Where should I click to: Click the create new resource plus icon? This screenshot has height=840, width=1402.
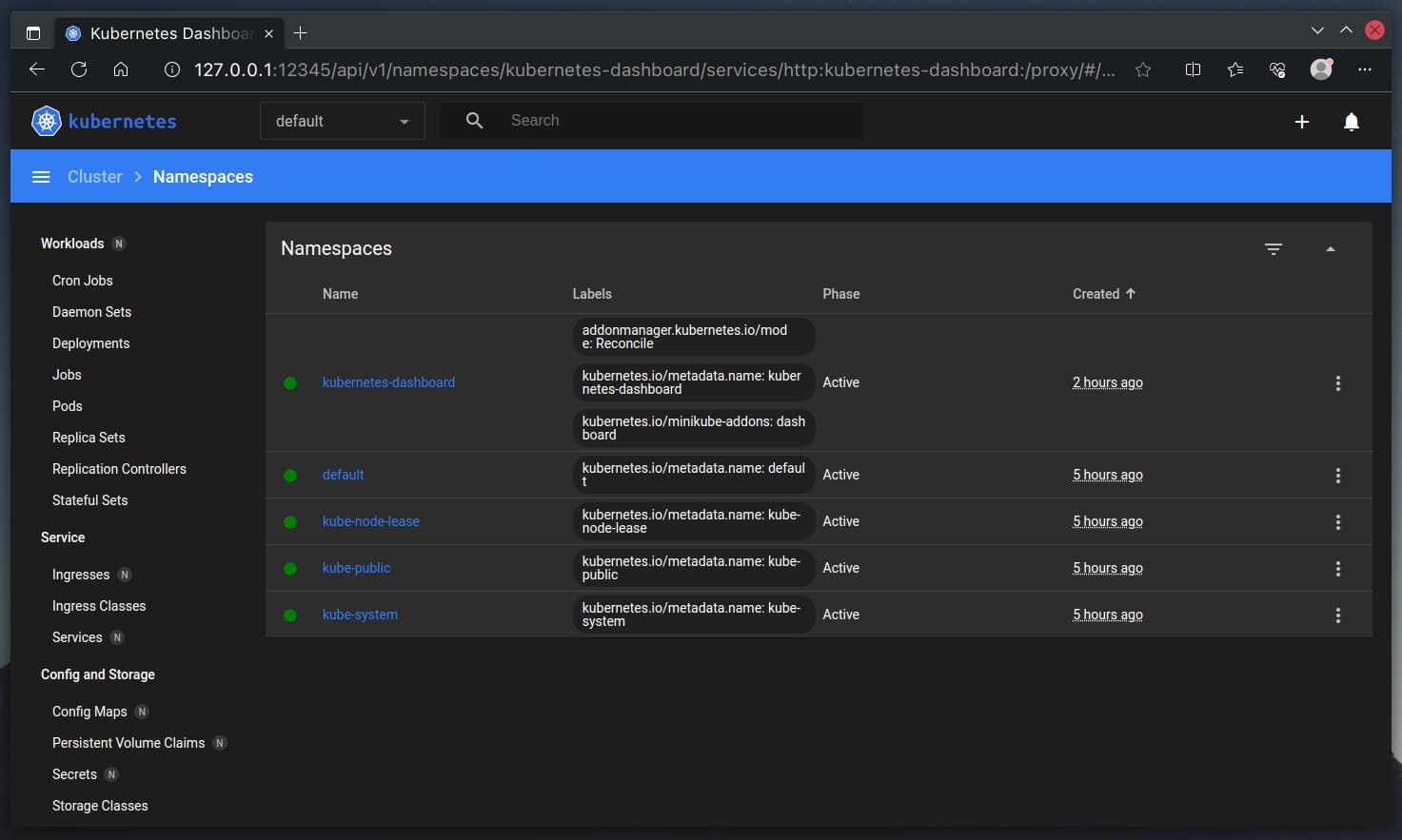click(x=1301, y=122)
